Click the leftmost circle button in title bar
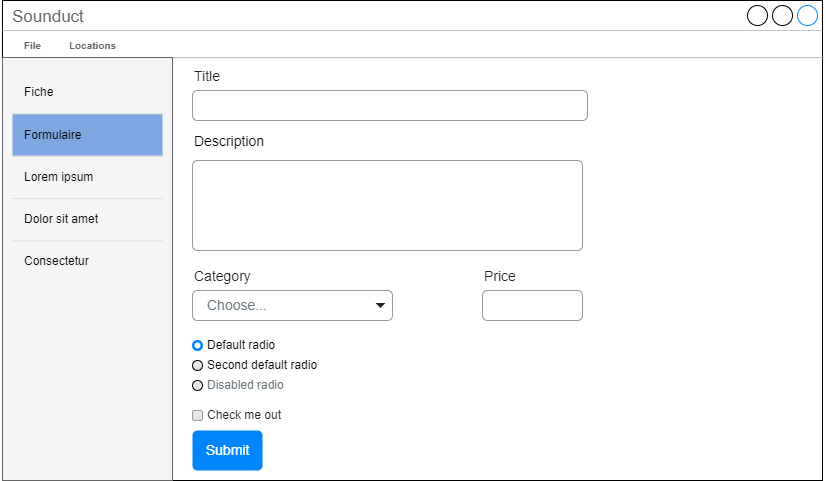 tap(758, 16)
